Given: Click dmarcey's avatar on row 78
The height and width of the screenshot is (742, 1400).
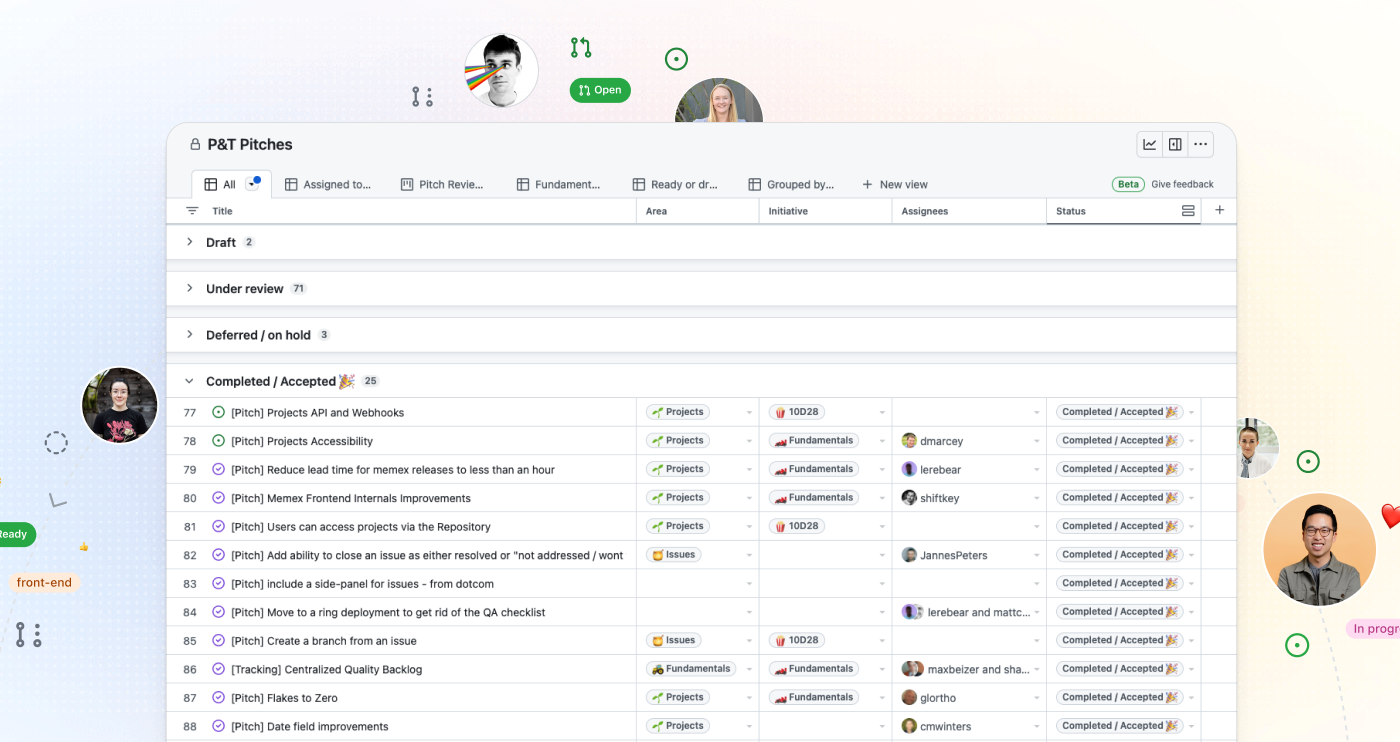Looking at the screenshot, I should tap(908, 440).
